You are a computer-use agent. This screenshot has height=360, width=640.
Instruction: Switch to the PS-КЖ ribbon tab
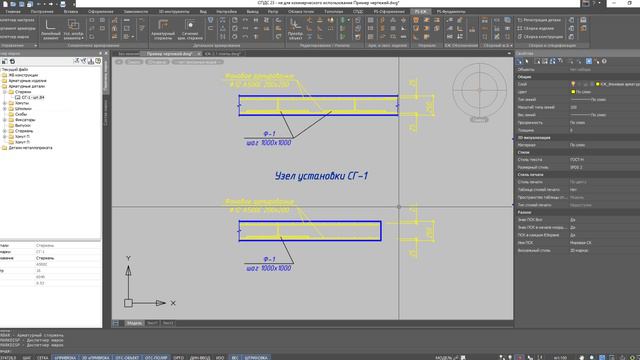pyautogui.click(x=420, y=11)
